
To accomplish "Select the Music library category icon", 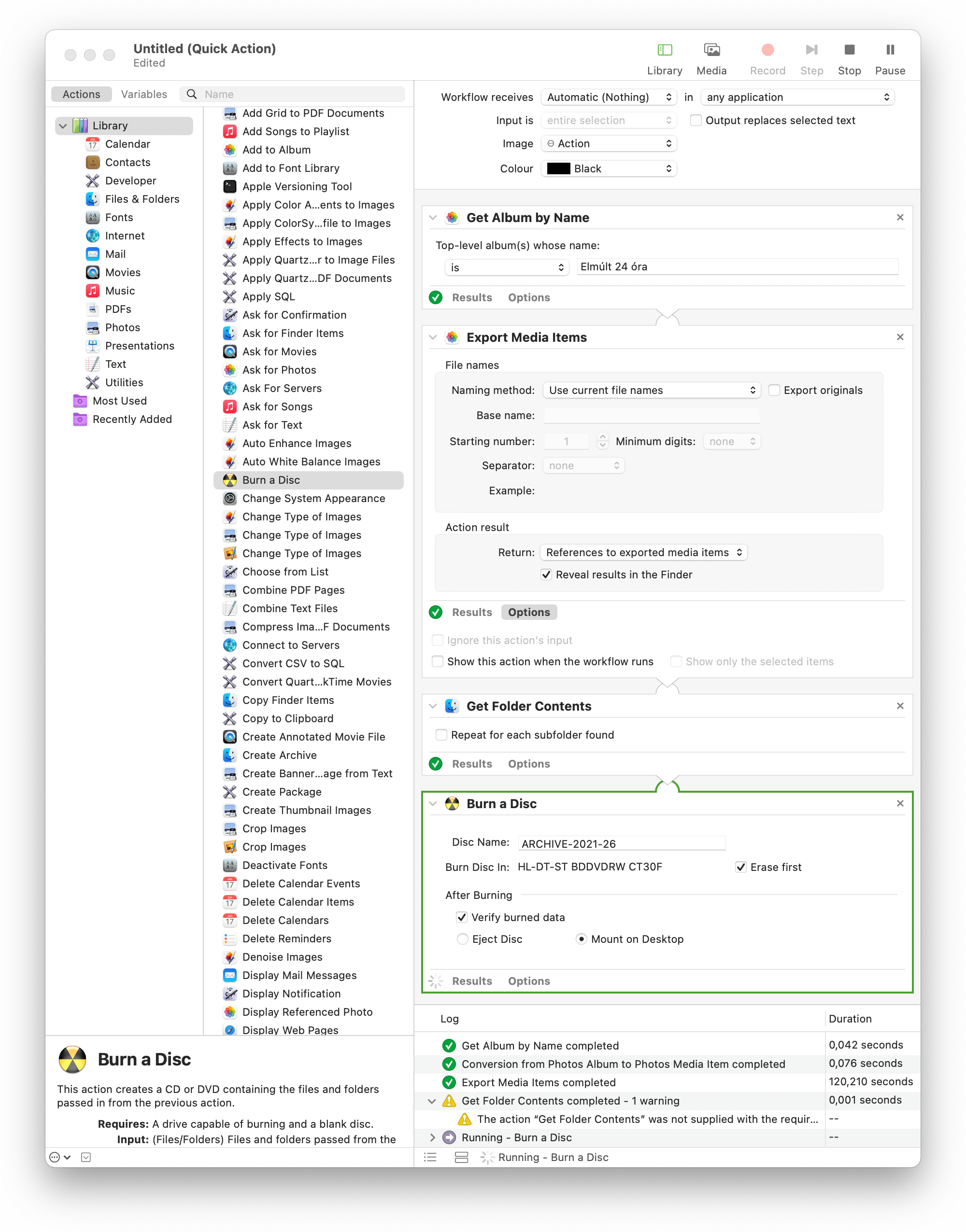I will 93,291.
